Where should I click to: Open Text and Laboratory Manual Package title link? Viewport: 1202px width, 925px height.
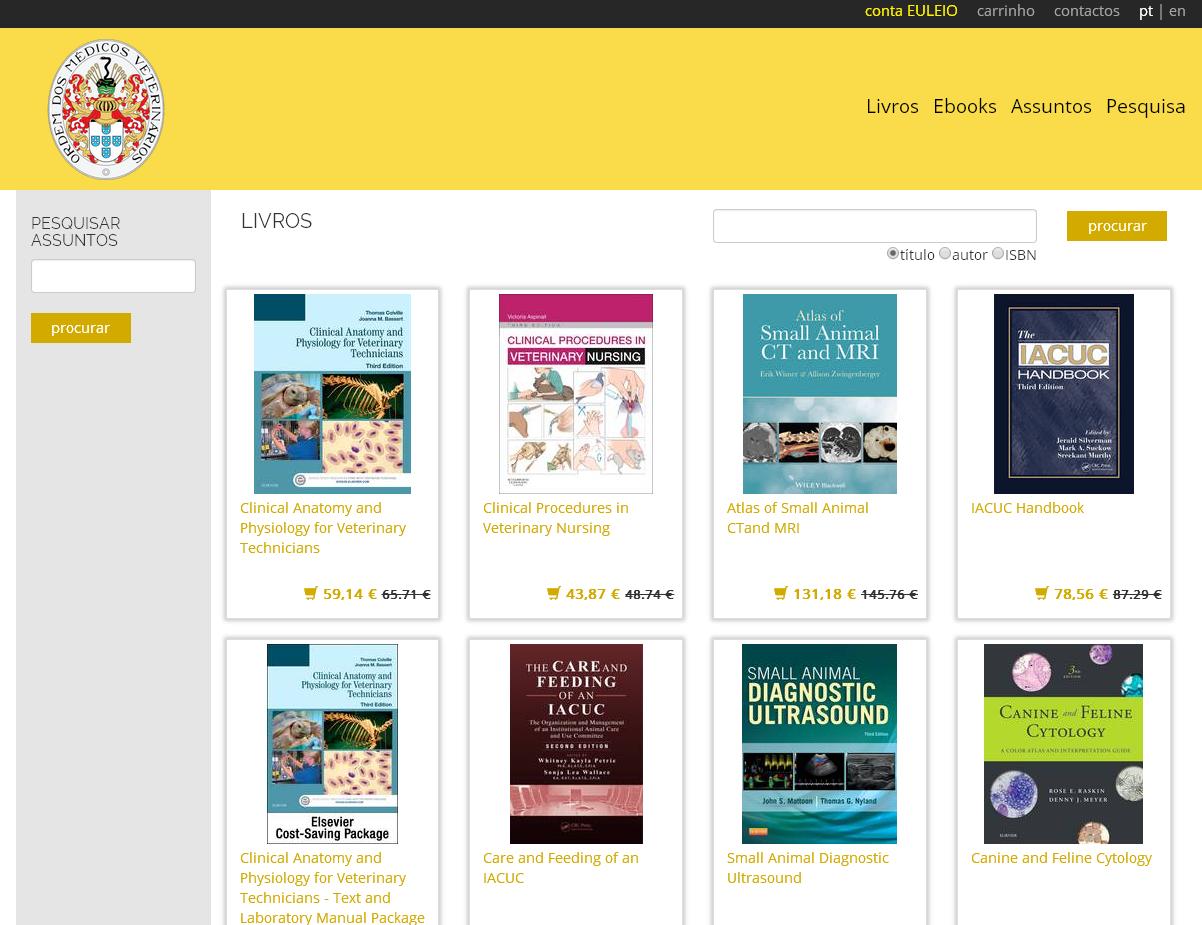coord(332,887)
